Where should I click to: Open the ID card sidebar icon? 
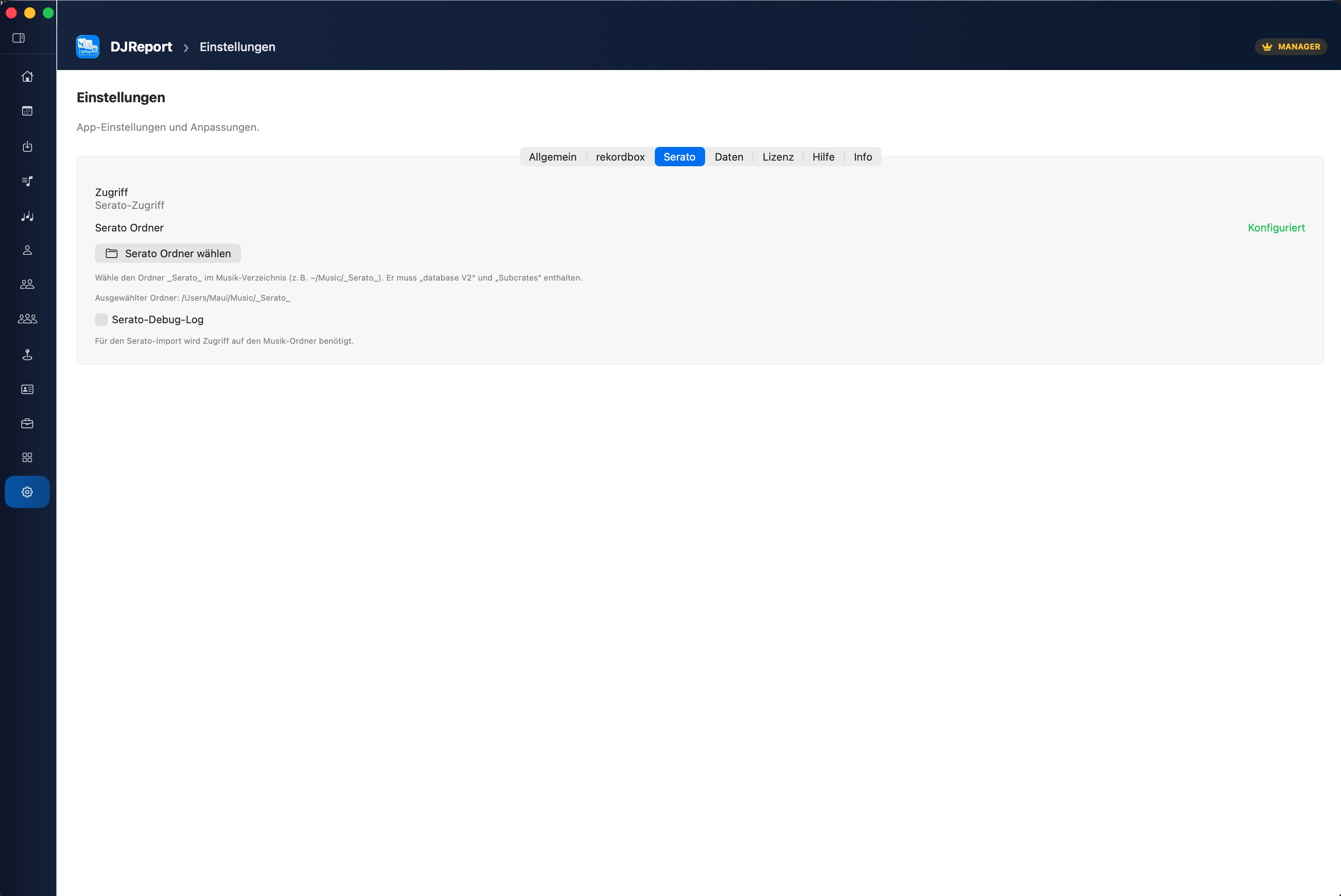pyautogui.click(x=27, y=389)
